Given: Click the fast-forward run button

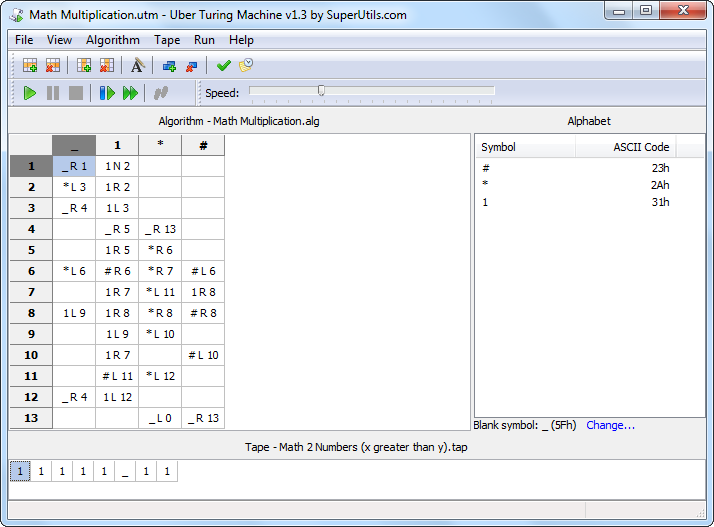Looking at the screenshot, I should pos(130,93).
